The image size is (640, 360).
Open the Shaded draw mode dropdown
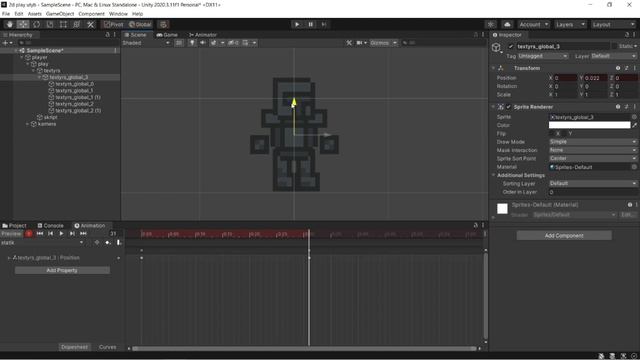pyautogui.click(x=146, y=43)
